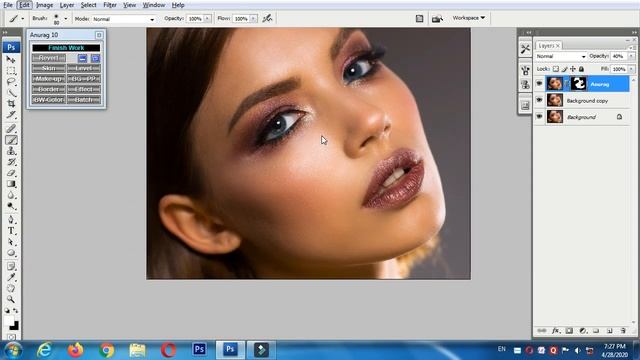640x360 pixels.
Task: Select the Type tool
Action: pos(11,231)
